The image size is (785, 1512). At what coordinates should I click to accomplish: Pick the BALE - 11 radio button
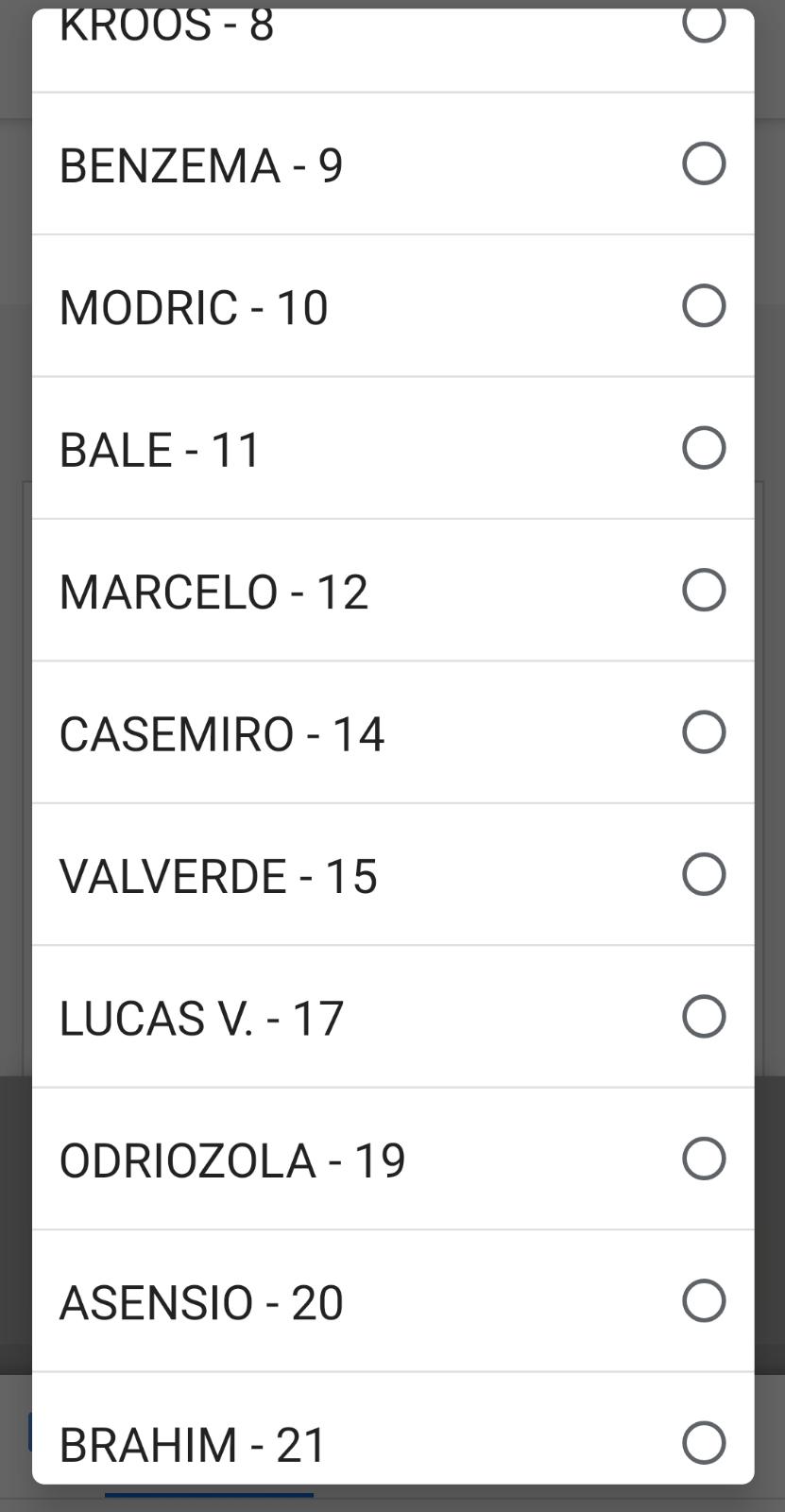(704, 448)
